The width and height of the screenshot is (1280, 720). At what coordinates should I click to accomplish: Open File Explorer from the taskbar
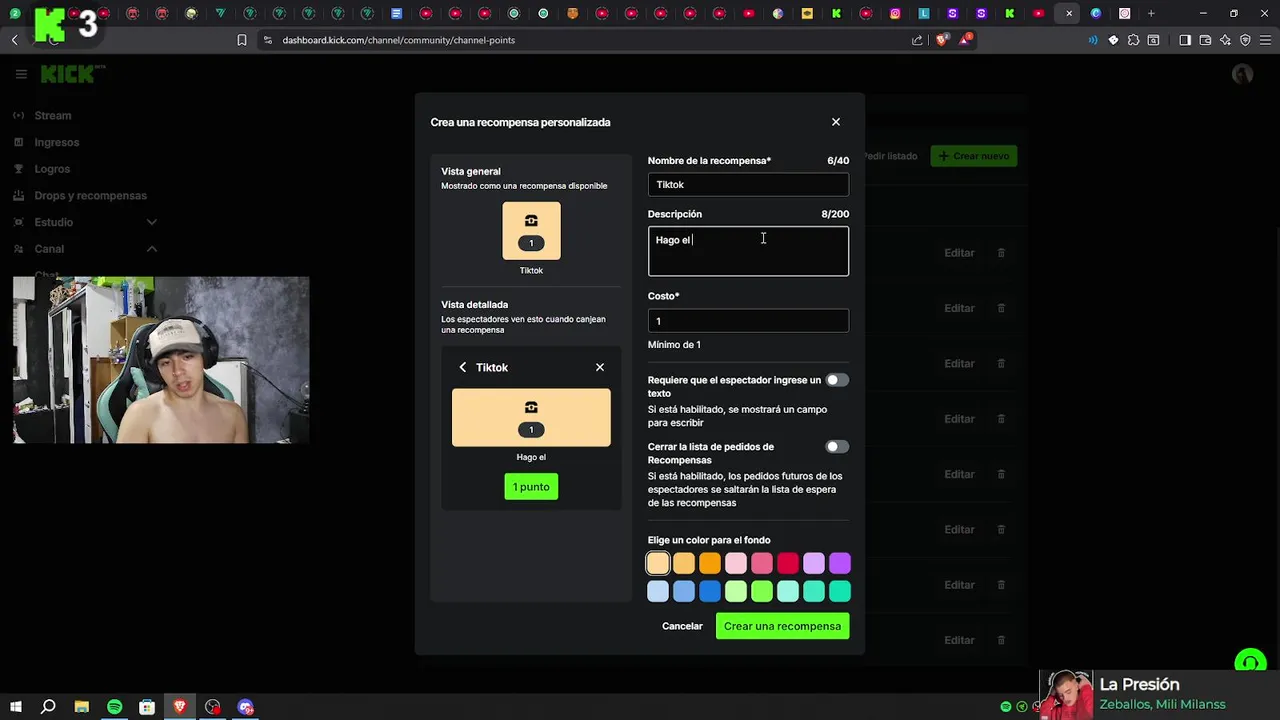tap(82, 707)
